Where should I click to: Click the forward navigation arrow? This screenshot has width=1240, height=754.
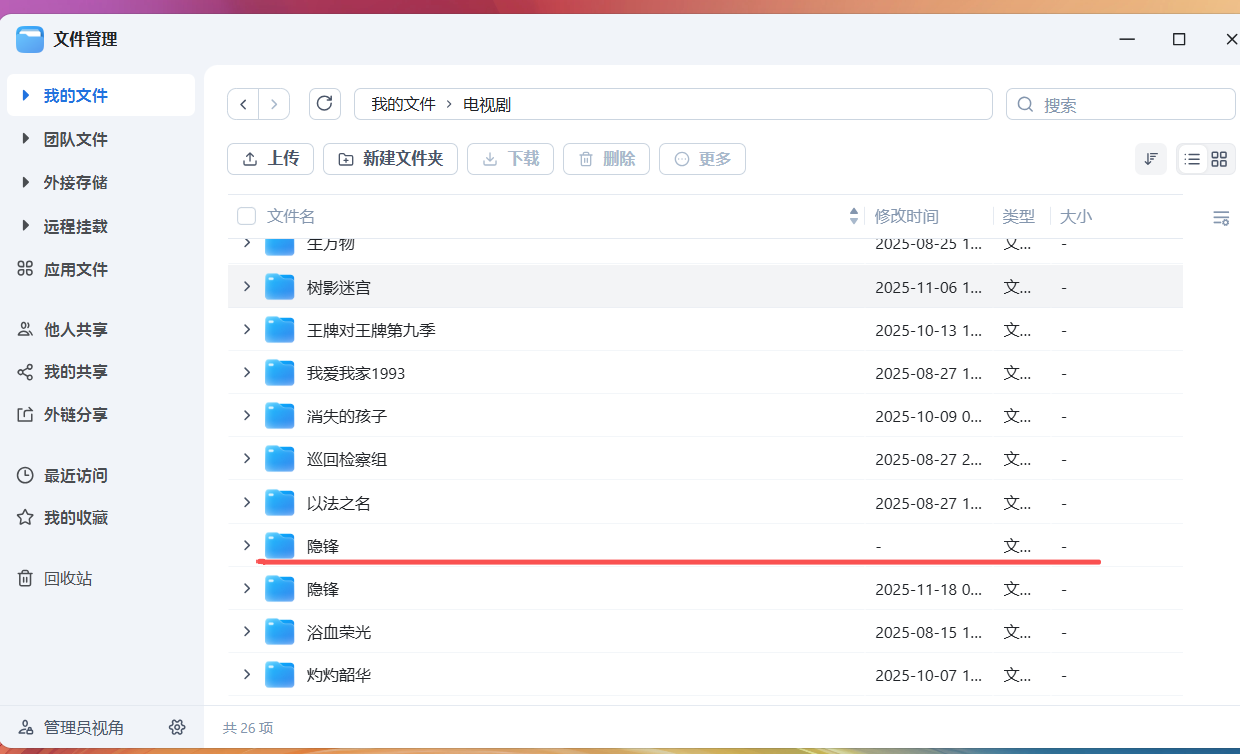(273, 103)
